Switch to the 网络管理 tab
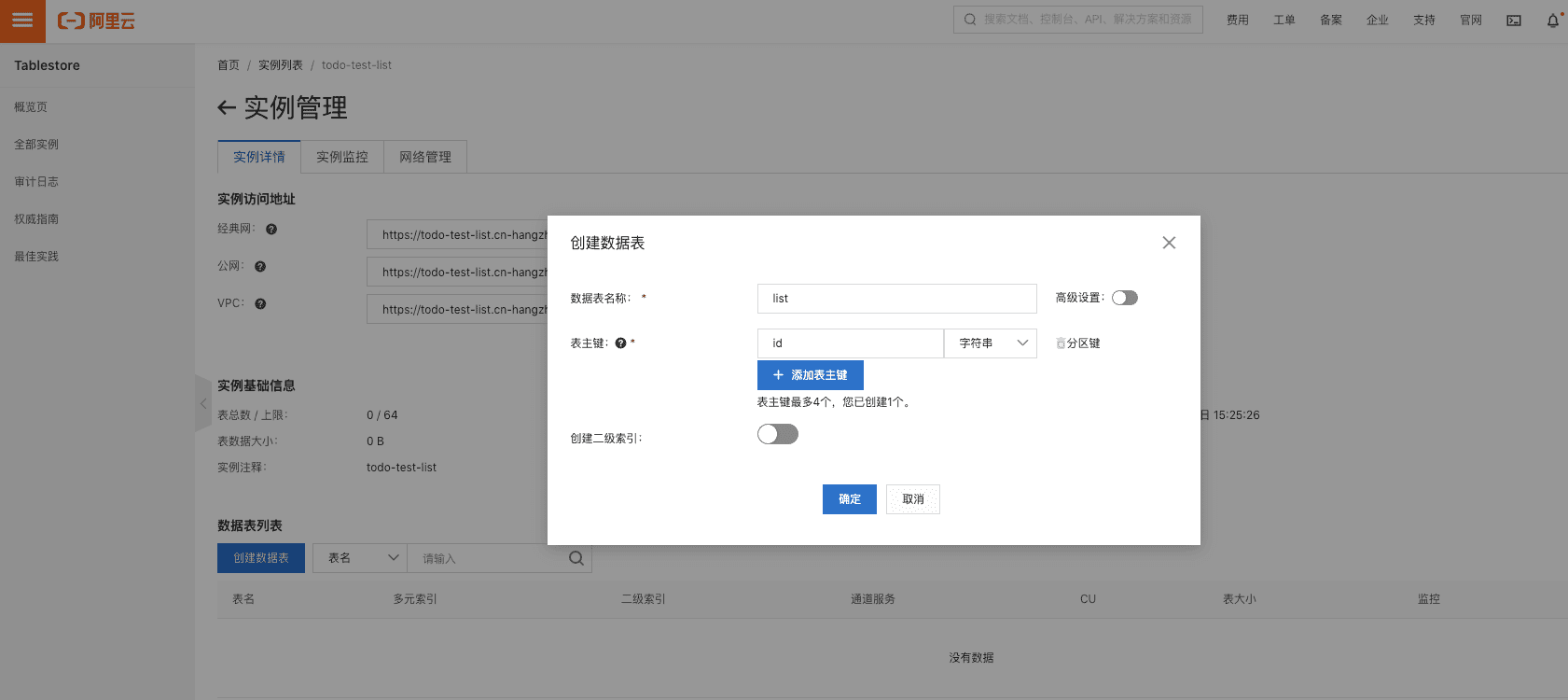The width and height of the screenshot is (1568, 700). click(x=425, y=157)
